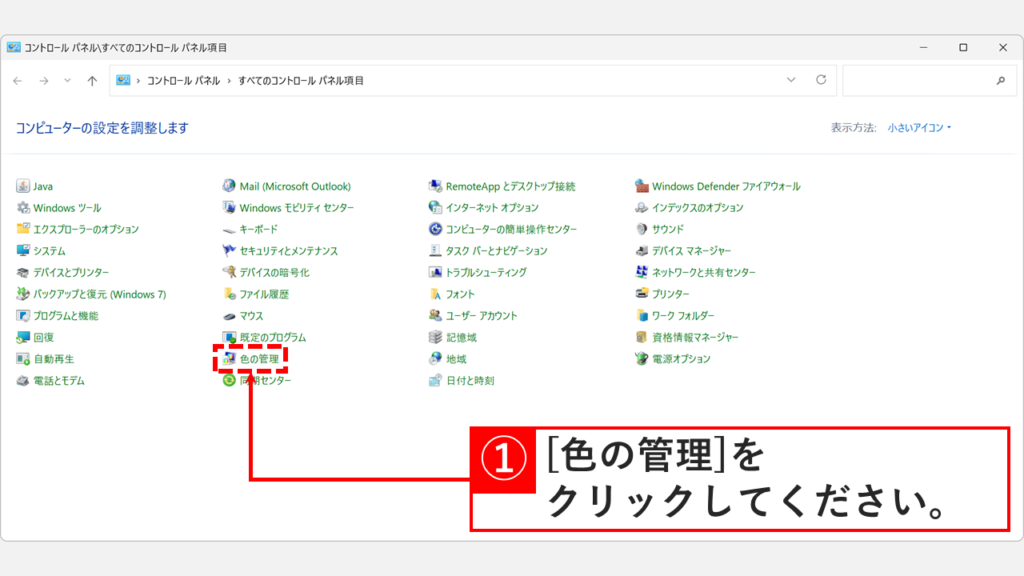The width and height of the screenshot is (1024, 576).
Task: Open the 既定のプログラム link
Action: (272, 337)
